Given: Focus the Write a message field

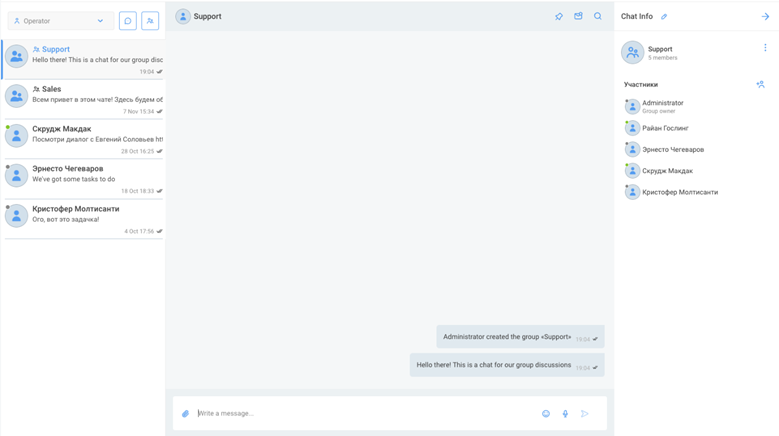Looking at the screenshot, I should pos(368,413).
